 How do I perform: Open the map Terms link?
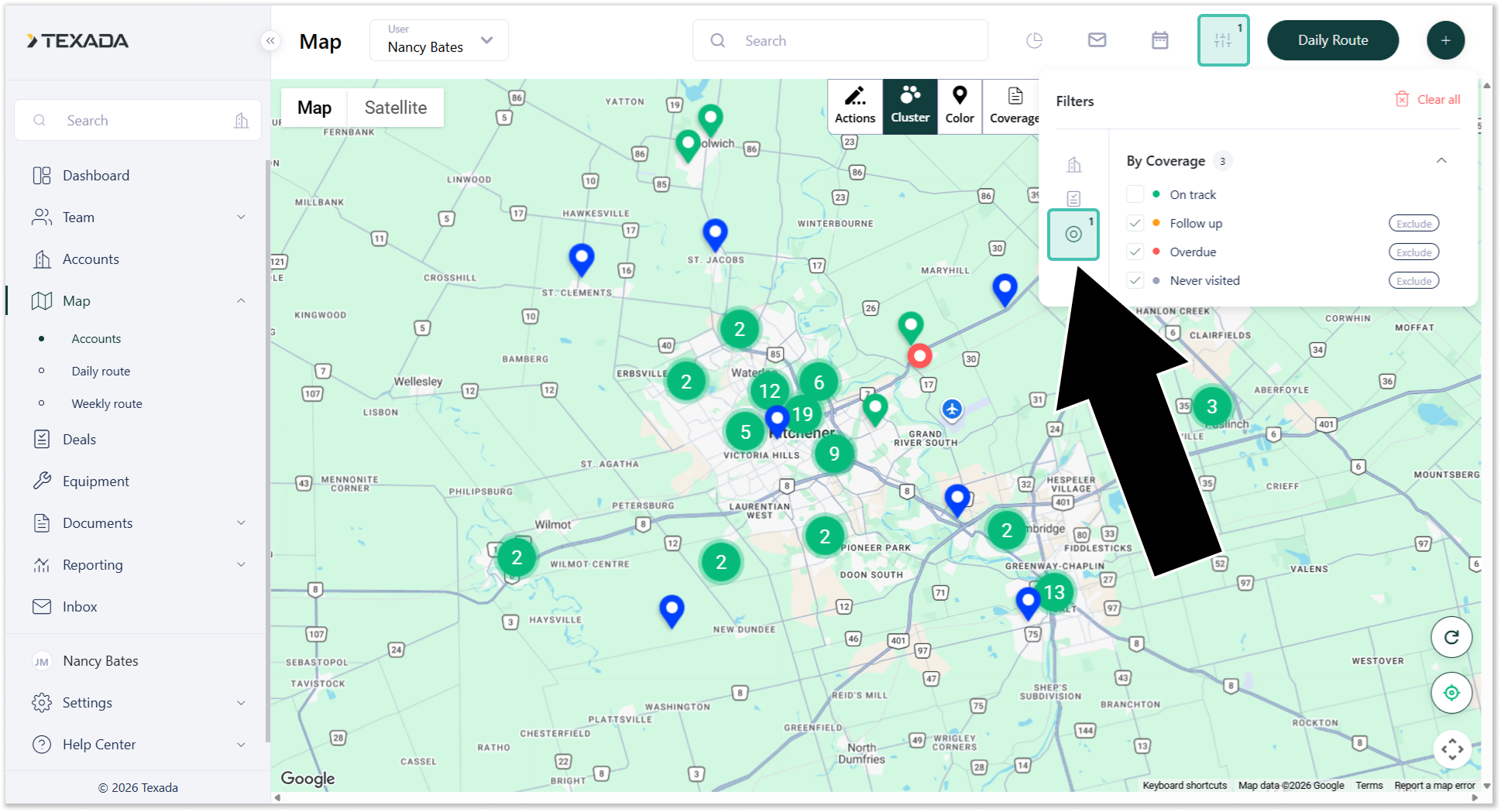1369,786
